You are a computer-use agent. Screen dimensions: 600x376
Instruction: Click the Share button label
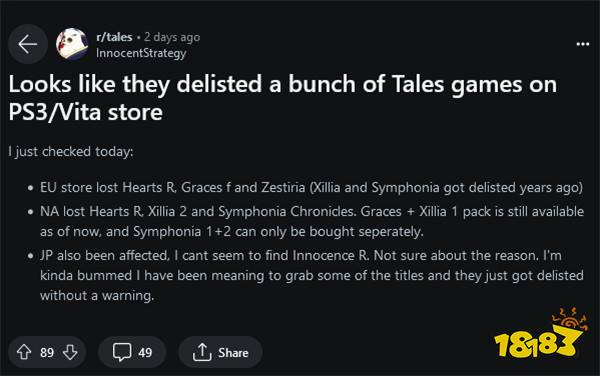point(233,353)
